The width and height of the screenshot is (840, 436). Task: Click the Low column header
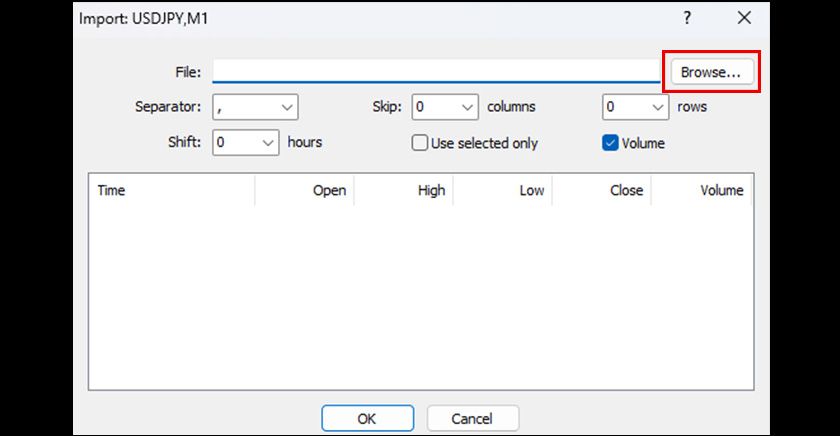[x=503, y=190]
